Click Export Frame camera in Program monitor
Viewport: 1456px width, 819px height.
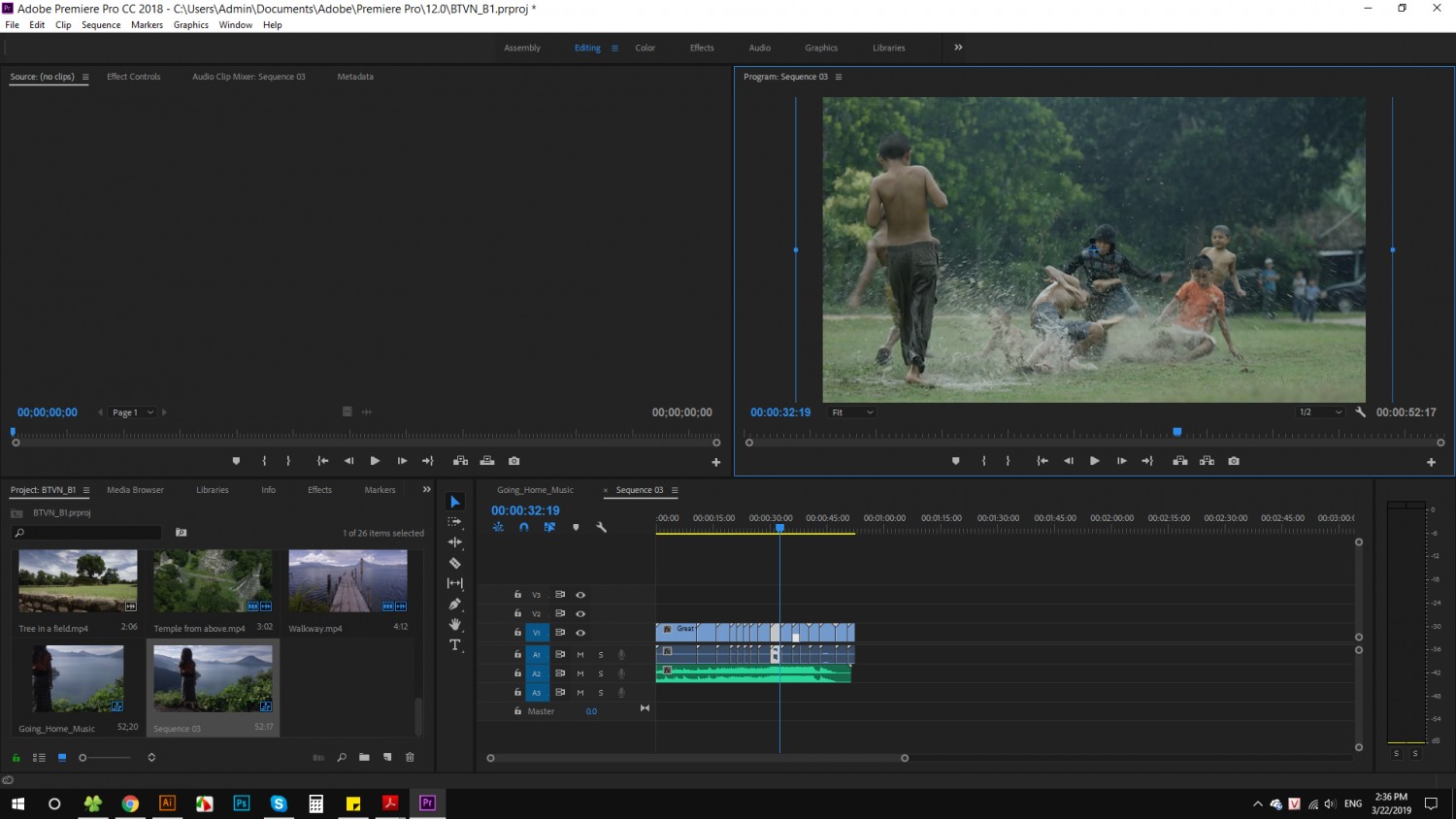pos(1234,461)
